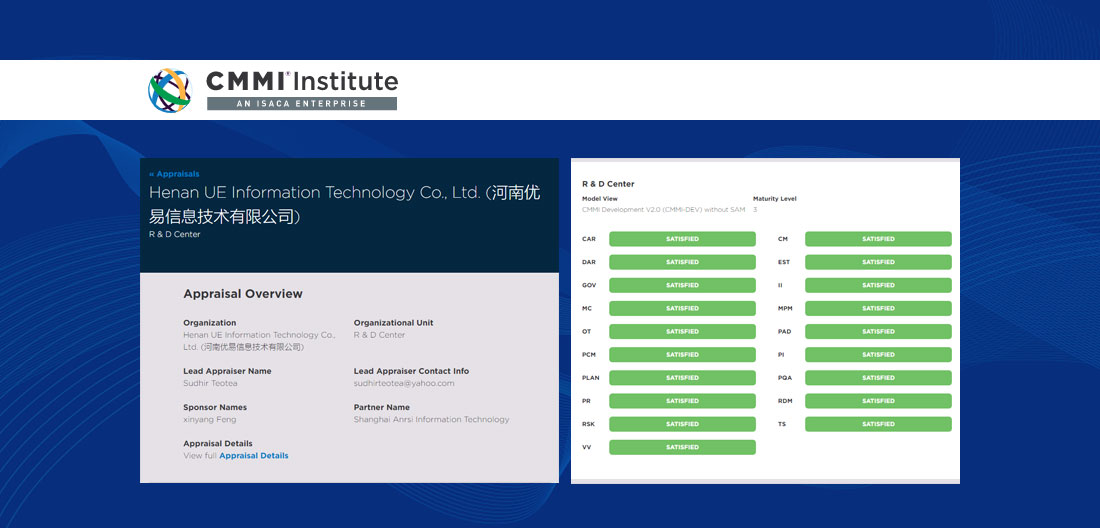Select the Appraisal Overview heading

(243, 294)
